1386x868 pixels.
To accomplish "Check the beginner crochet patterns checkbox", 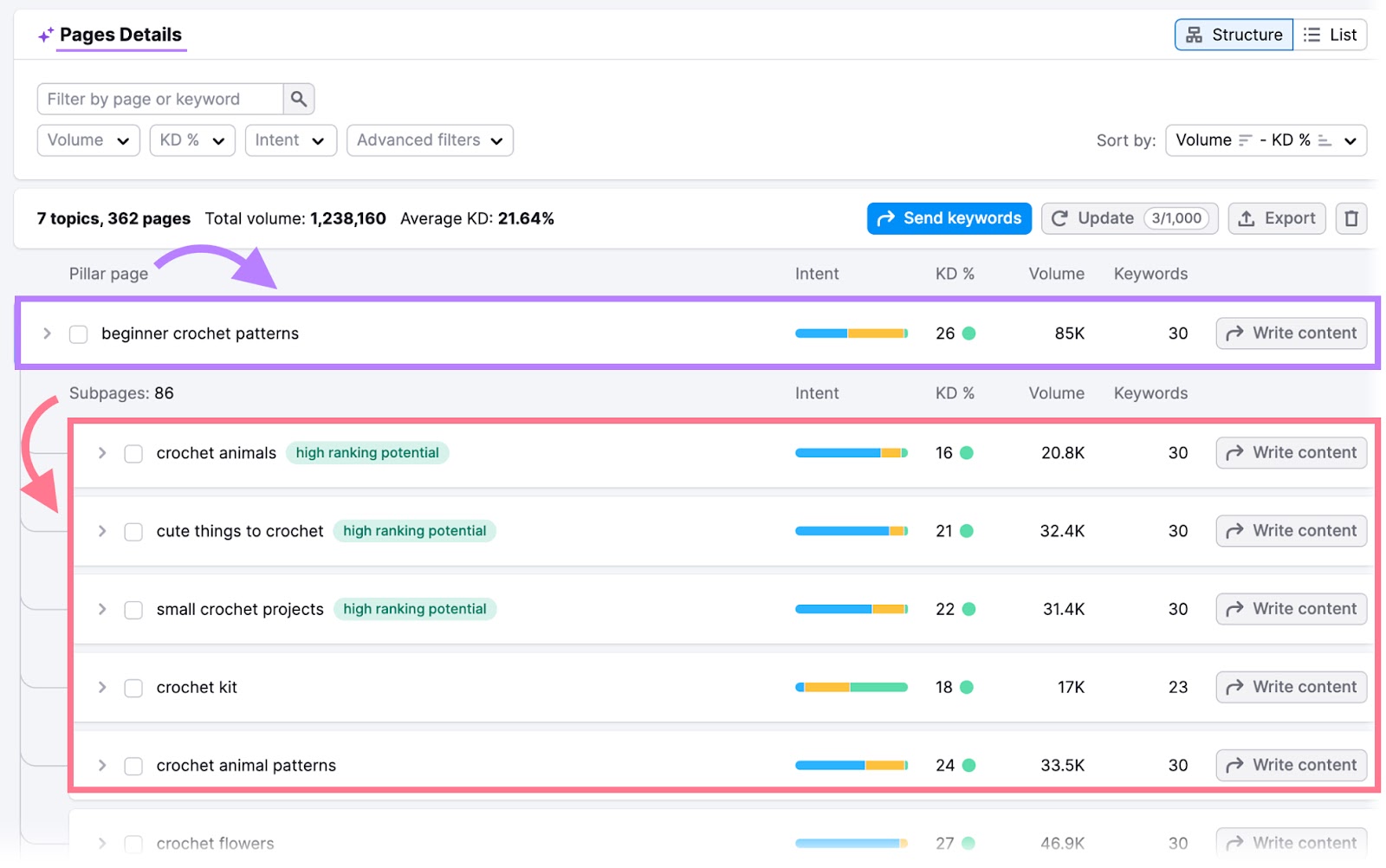I will [78, 334].
